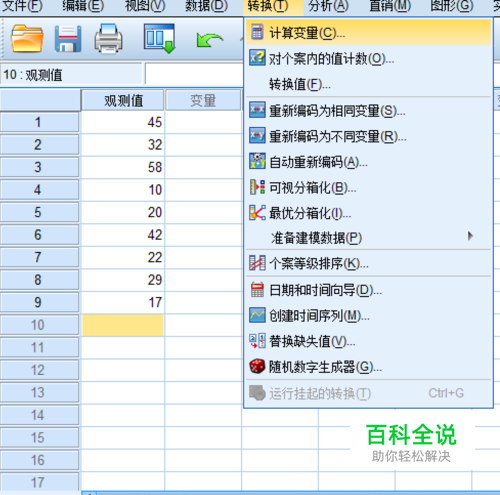Select row header 1
This screenshot has width=500, height=495.
pos(40,122)
